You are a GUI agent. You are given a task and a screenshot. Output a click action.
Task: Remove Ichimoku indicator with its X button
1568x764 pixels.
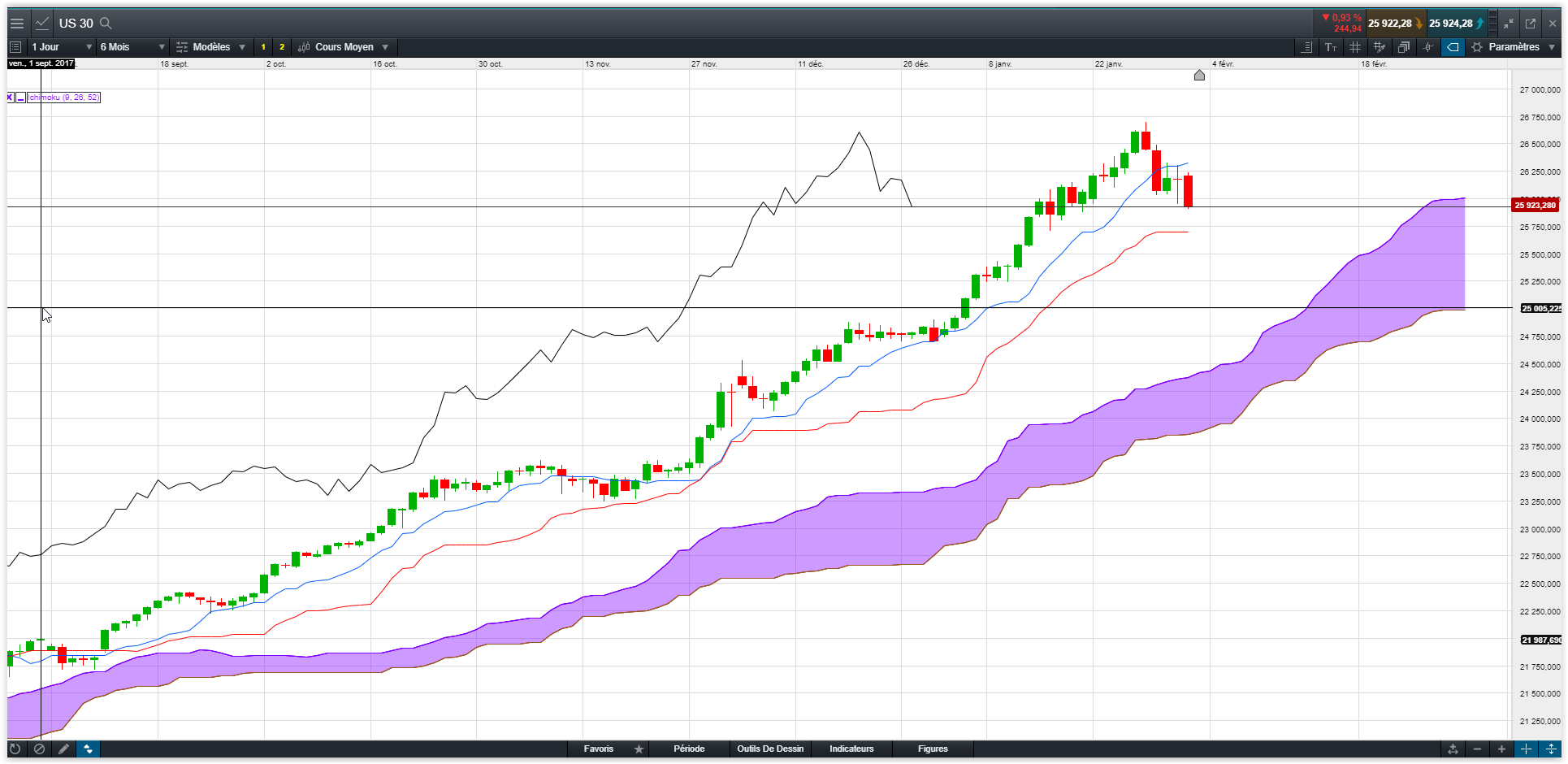pos(11,98)
